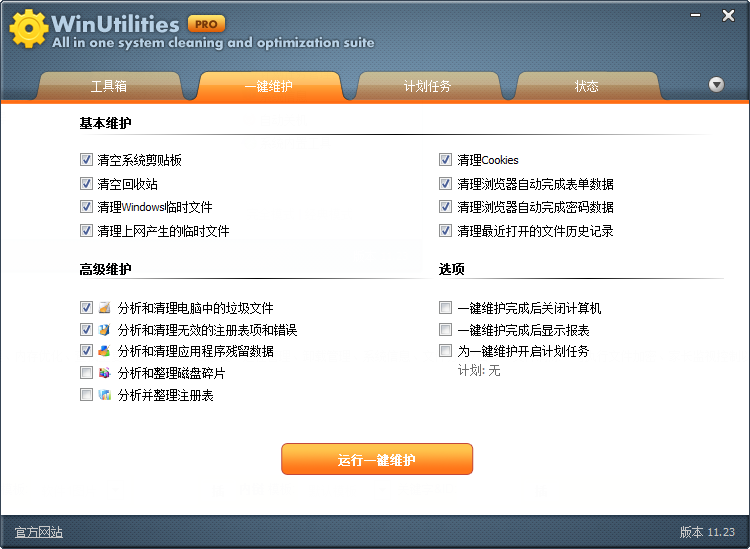Click the application residual data icon
The height and width of the screenshot is (549, 750).
click(104, 351)
